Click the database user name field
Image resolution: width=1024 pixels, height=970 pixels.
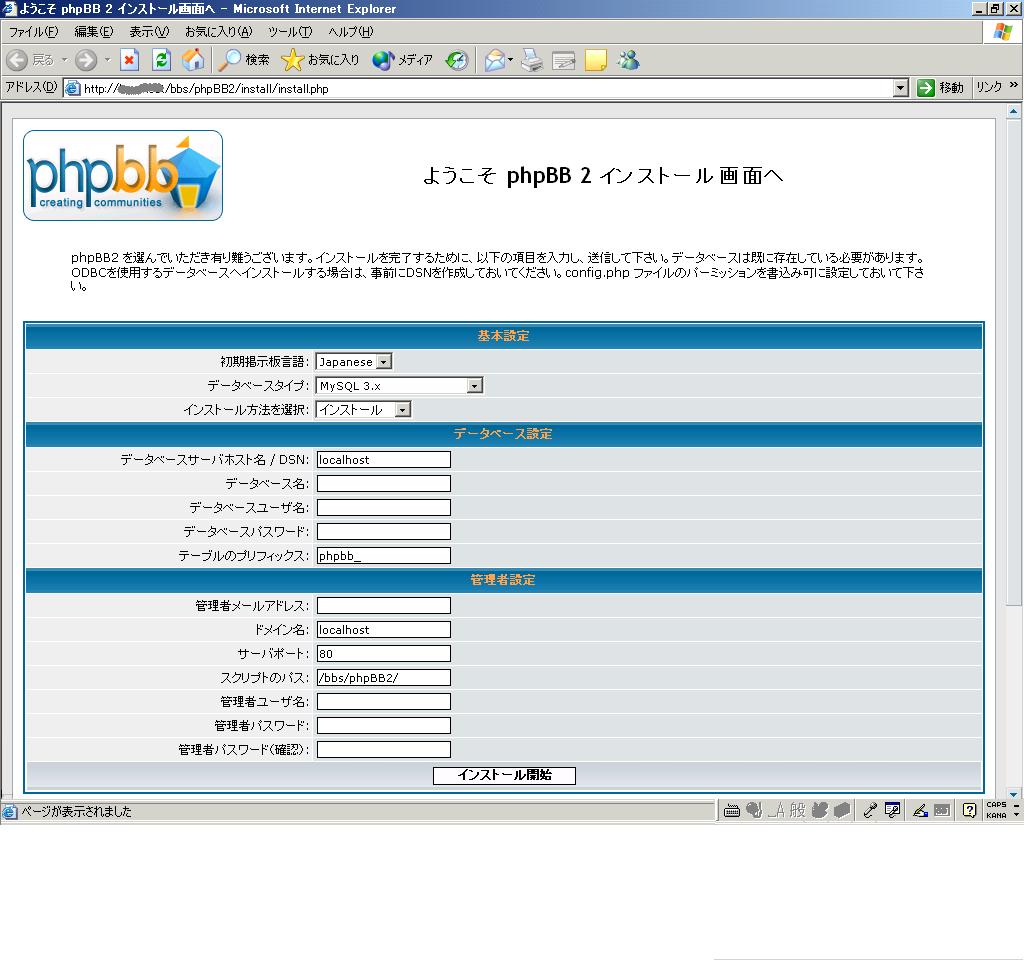383,508
